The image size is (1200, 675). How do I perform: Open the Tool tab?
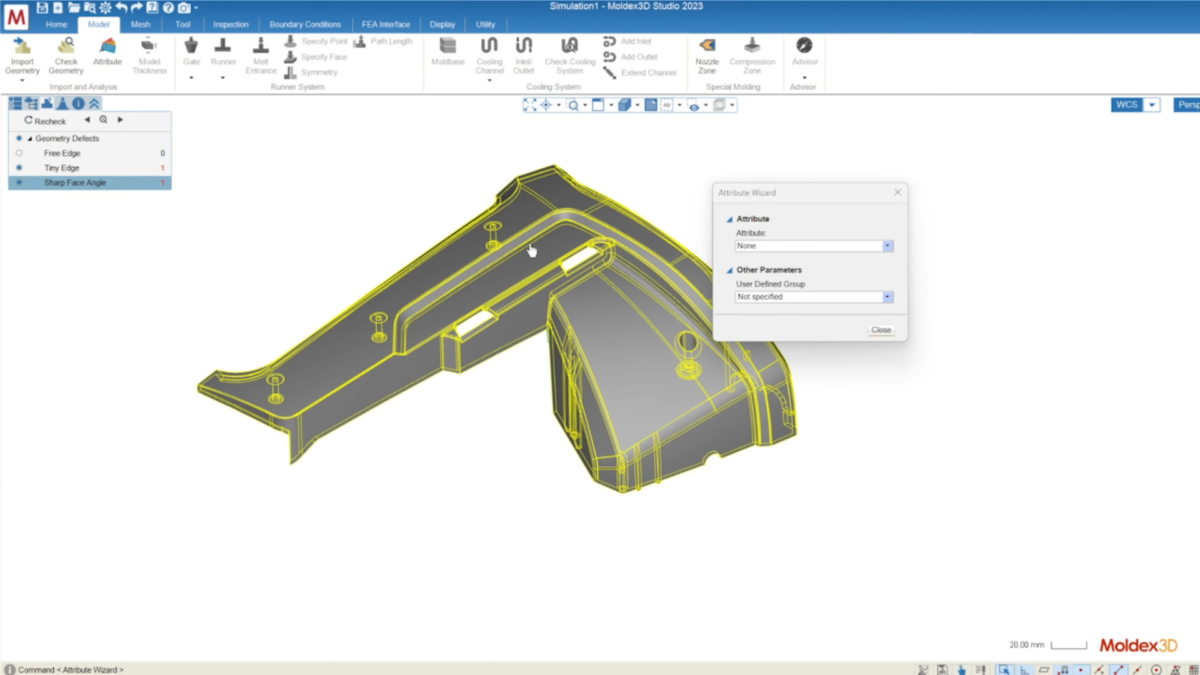point(183,24)
